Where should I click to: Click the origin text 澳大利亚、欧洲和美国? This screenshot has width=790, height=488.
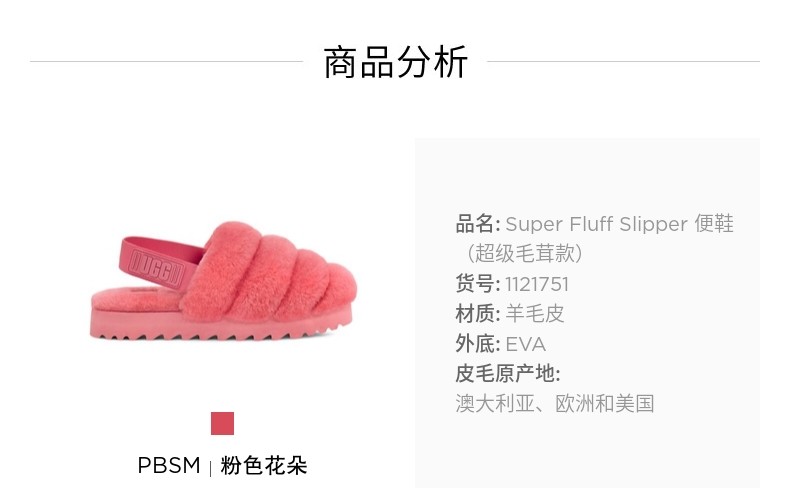pos(555,404)
